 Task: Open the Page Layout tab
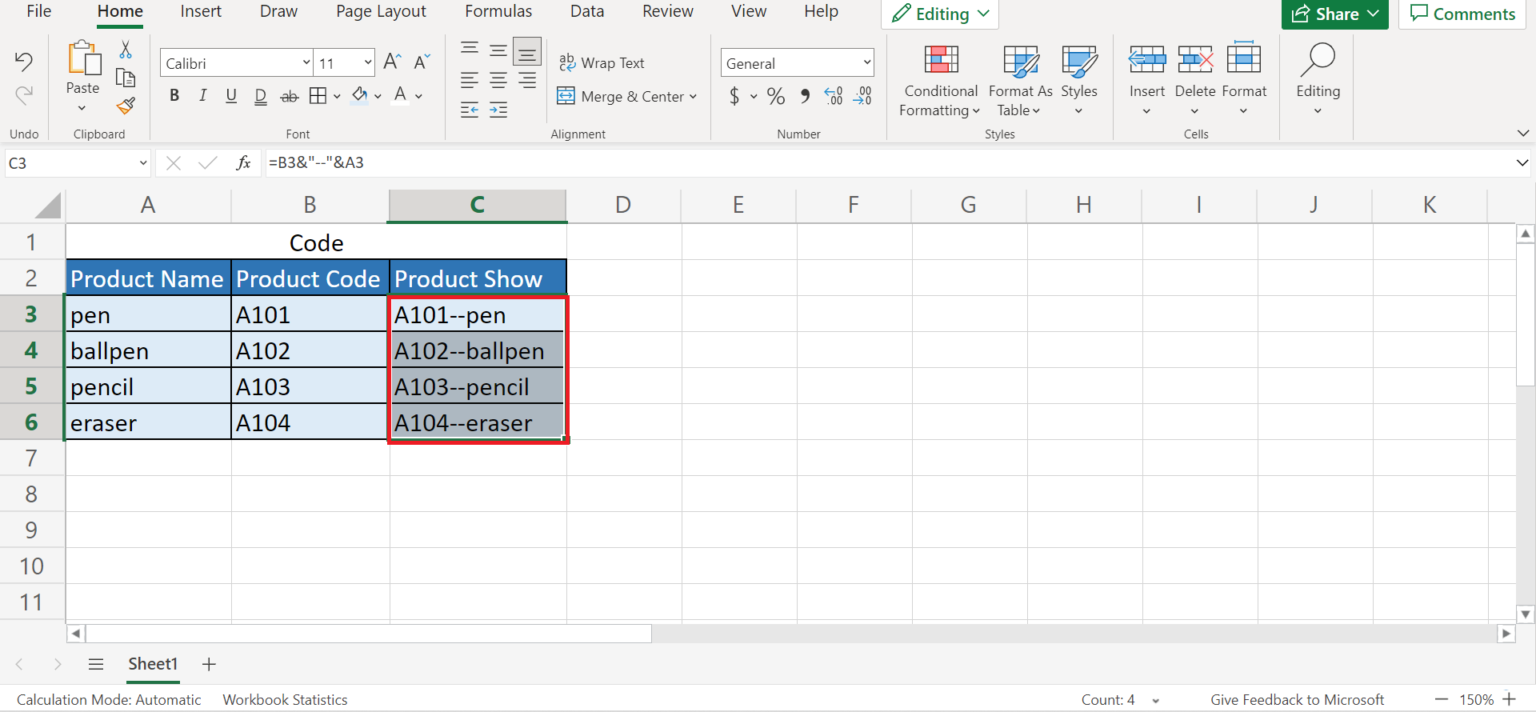381,12
